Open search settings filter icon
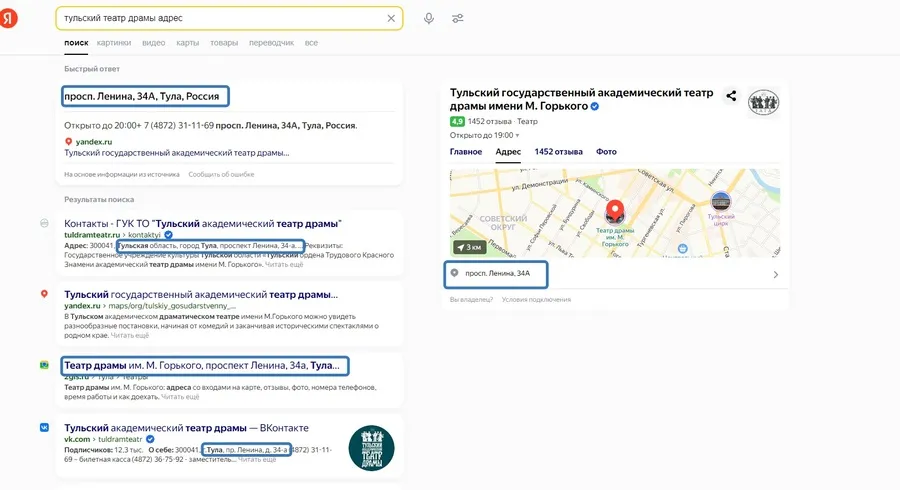This screenshot has height=490, width=900. [x=457, y=18]
